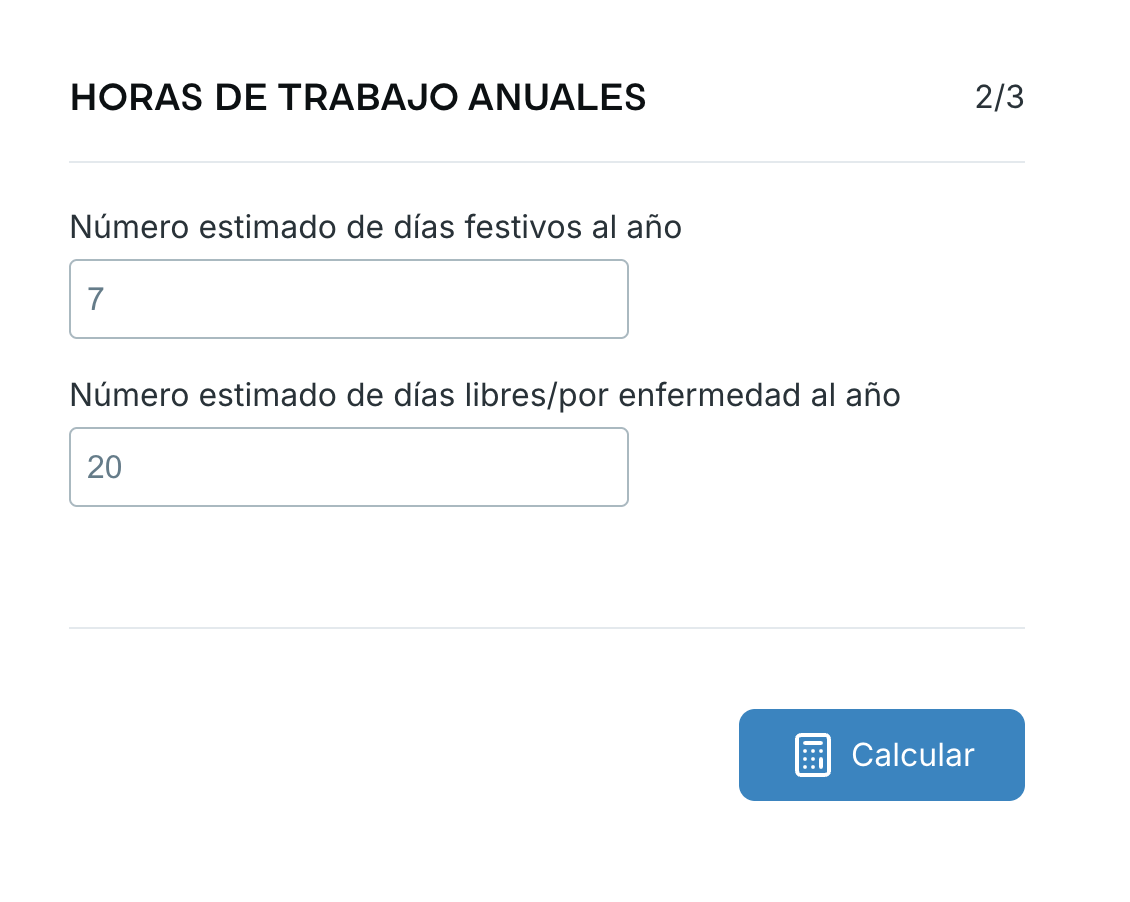Click the calculator icon on the Calcular button
Image resolution: width=1130 pixels, height=902 pixels.
[815, 755]
